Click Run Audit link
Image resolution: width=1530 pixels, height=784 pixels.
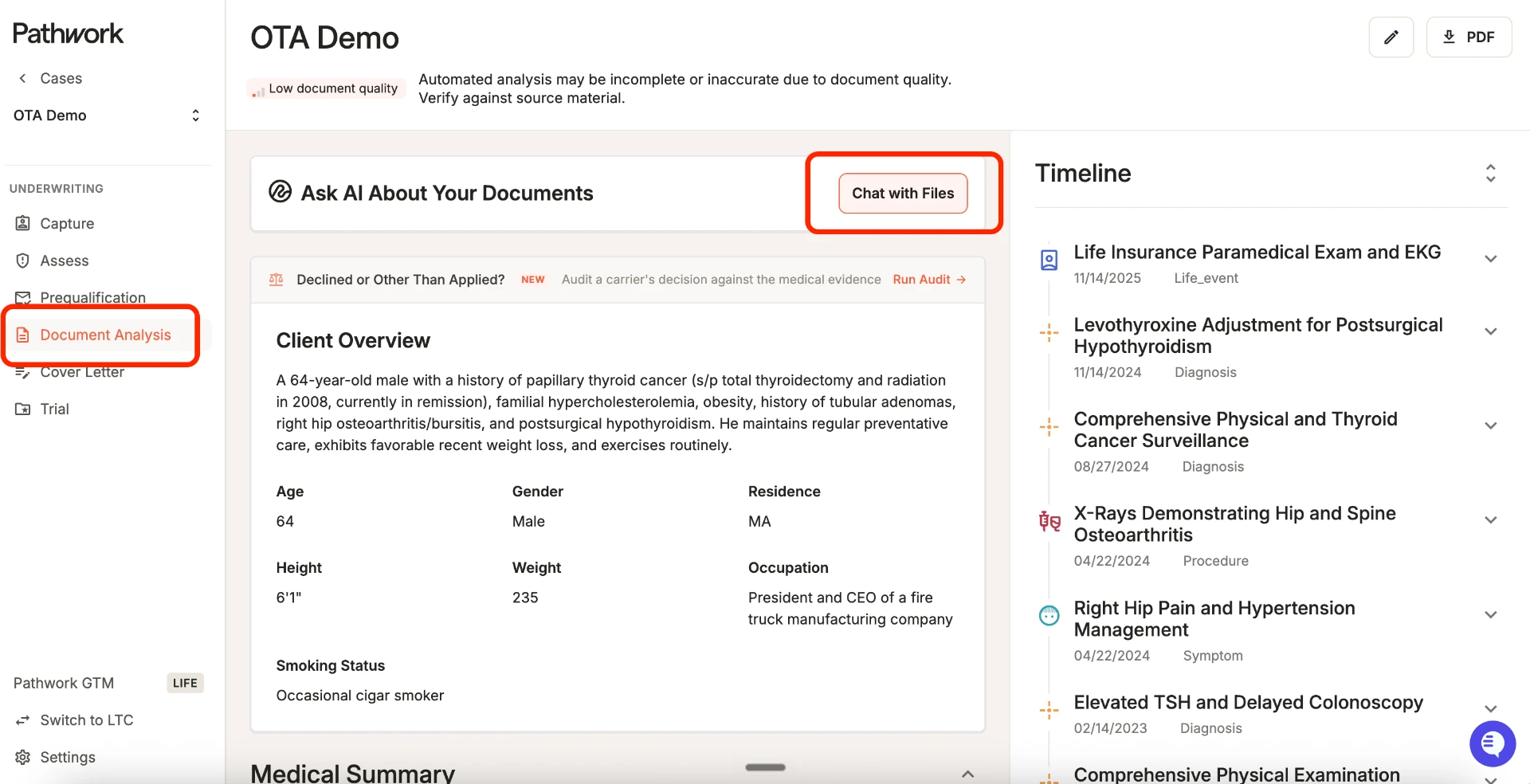pyautogui.click(x=929, y=280)
